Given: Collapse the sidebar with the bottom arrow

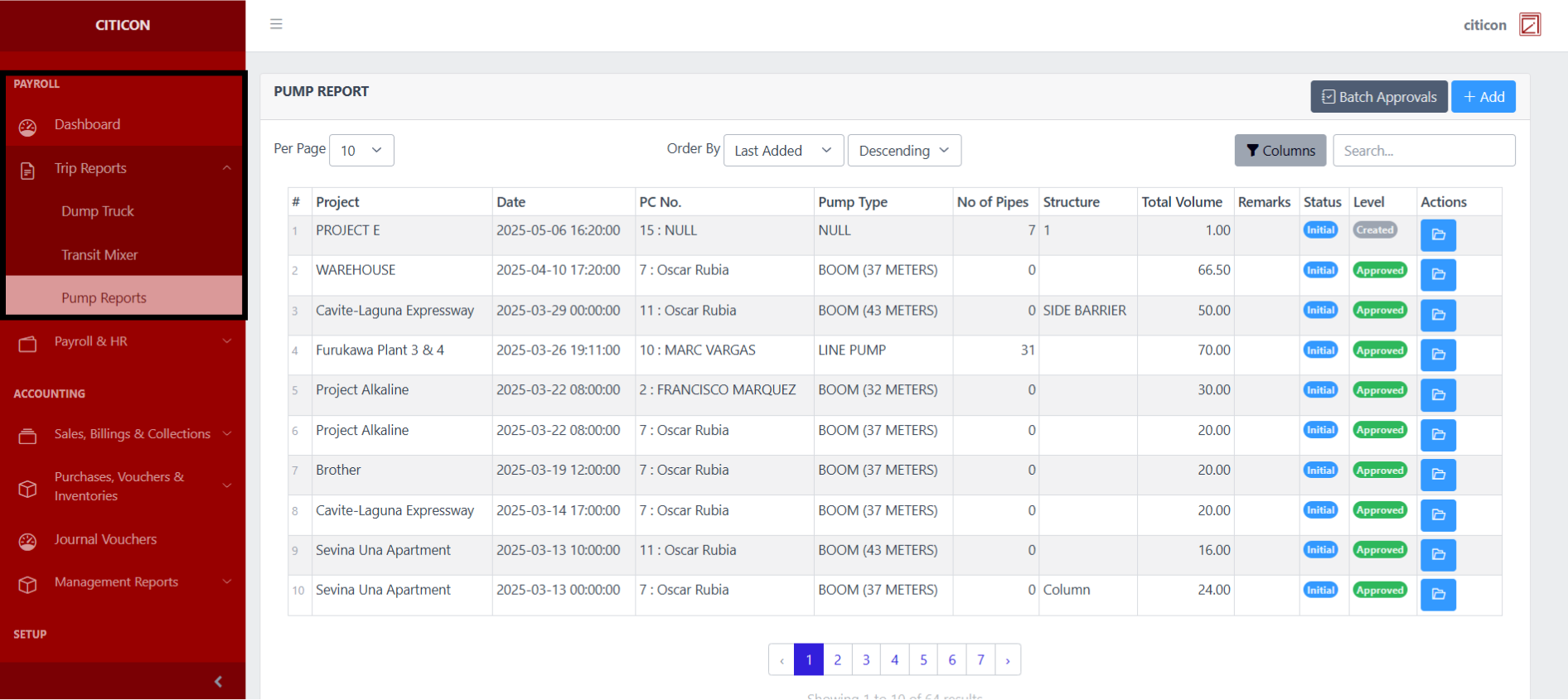Looking at the screenshot, I should point(218,682).
